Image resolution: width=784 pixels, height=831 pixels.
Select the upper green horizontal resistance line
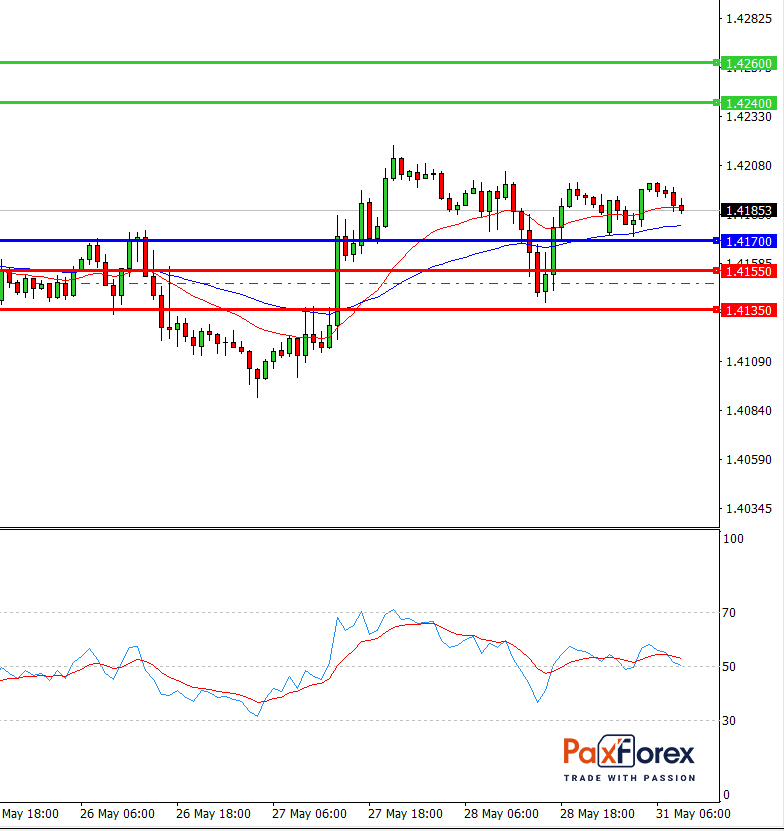click(x=350, y=62)
